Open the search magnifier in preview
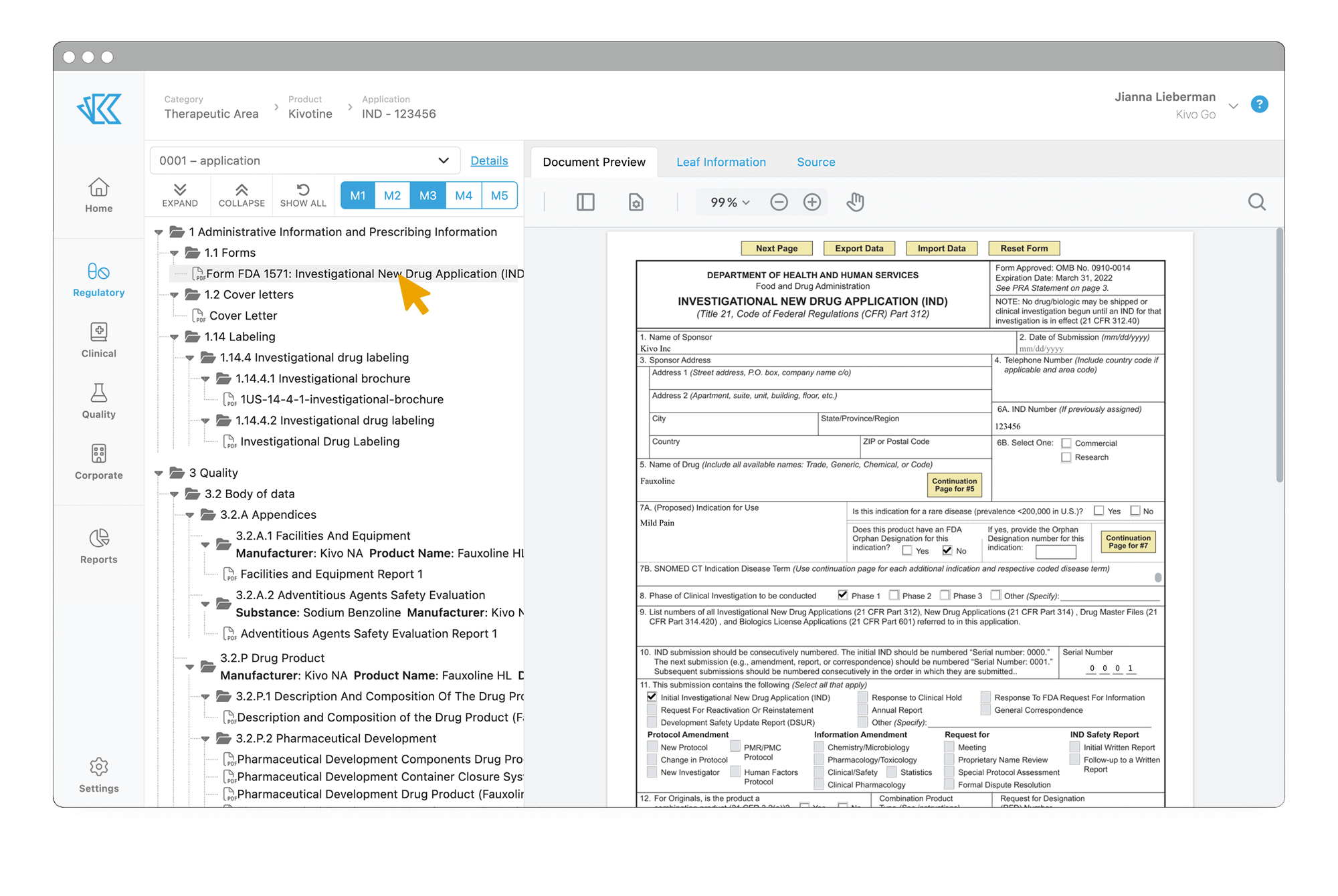Image resolution: width=1338 pixels, height=896 pixels. click(x=1256, y=202)
